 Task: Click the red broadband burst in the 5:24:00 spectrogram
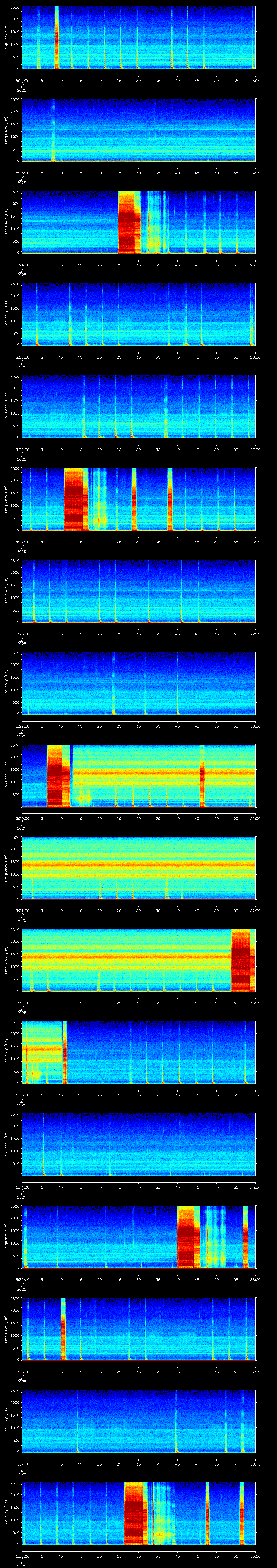coord(128,222)
